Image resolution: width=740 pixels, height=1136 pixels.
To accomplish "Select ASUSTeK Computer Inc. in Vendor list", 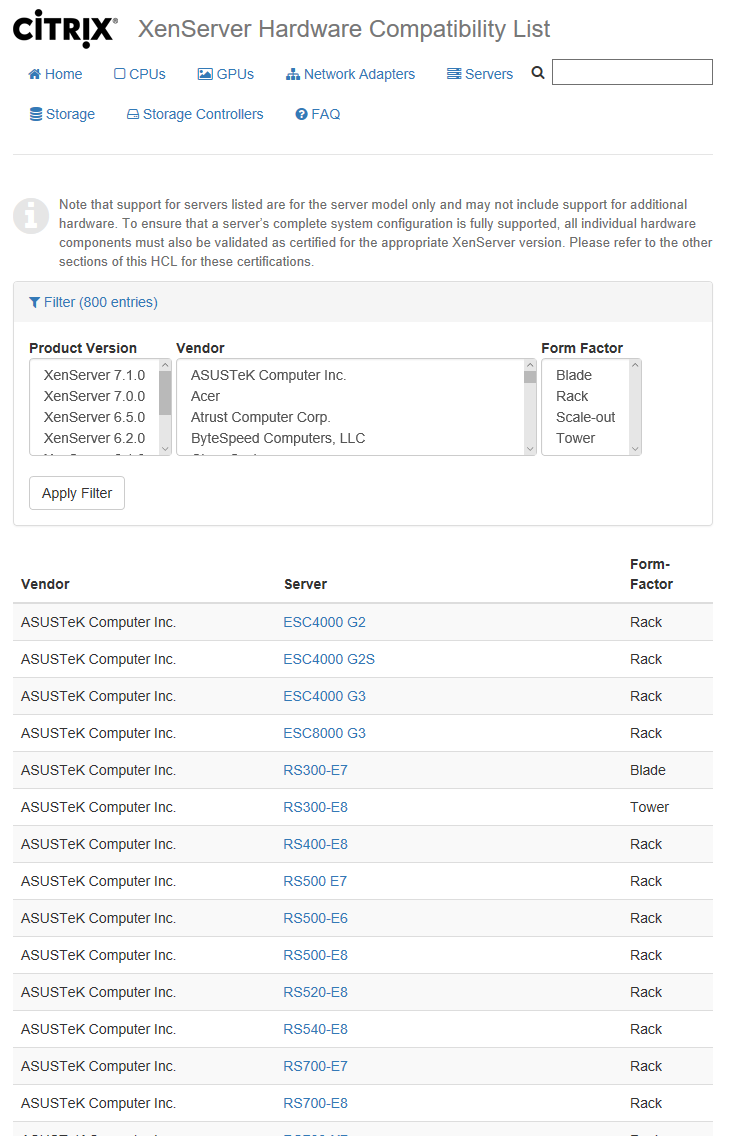I will (x=268, y=375).
